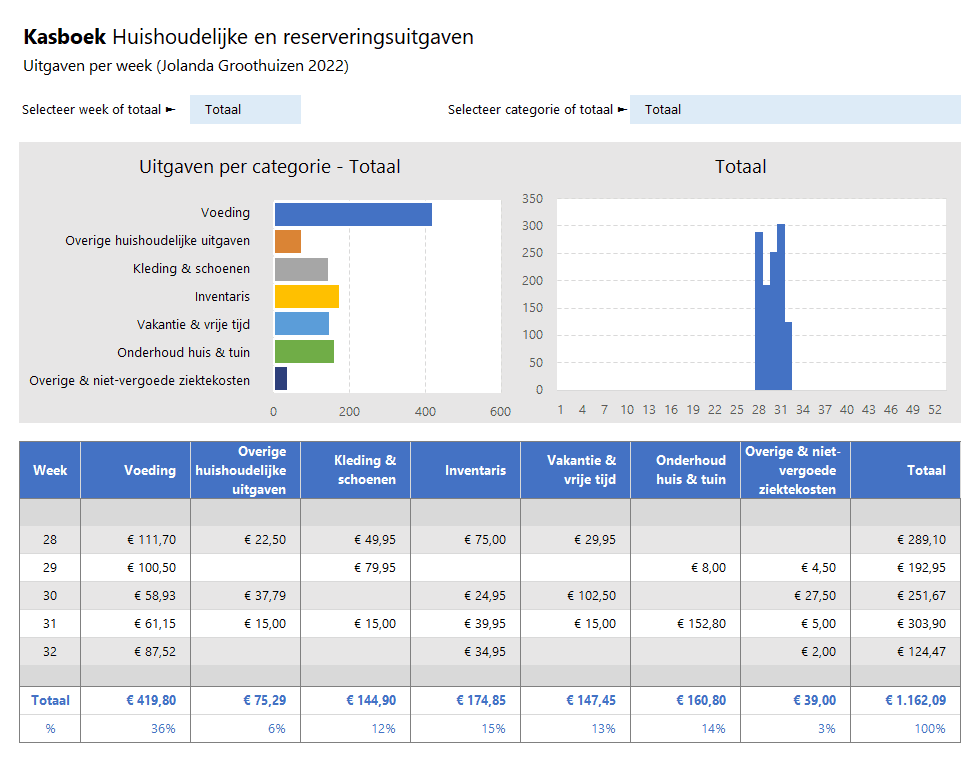Click the blue Voeding bar in chart
This screenshot has height=762, width=980.
point(352,214)
